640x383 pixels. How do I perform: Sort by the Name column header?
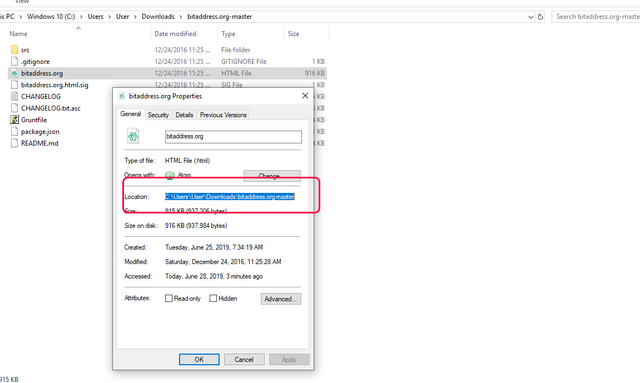point(18,34)
